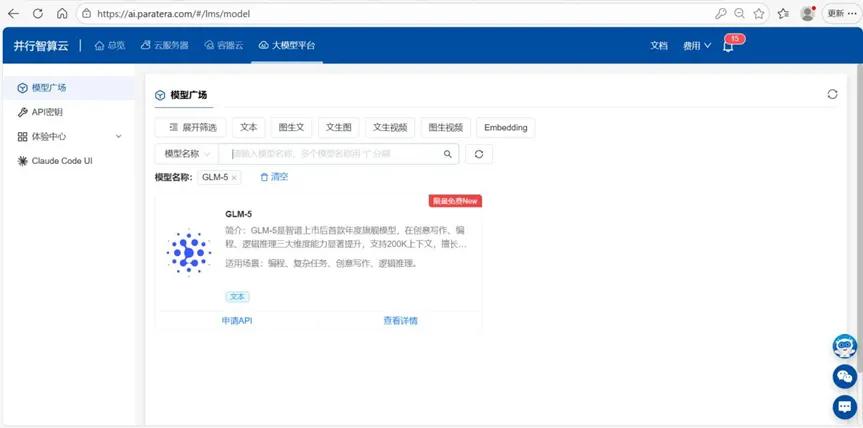This screenshot has height=428, width=863.
Task: Open the browser home page icon
Action: pyautogui.click(x=62, y=14)
